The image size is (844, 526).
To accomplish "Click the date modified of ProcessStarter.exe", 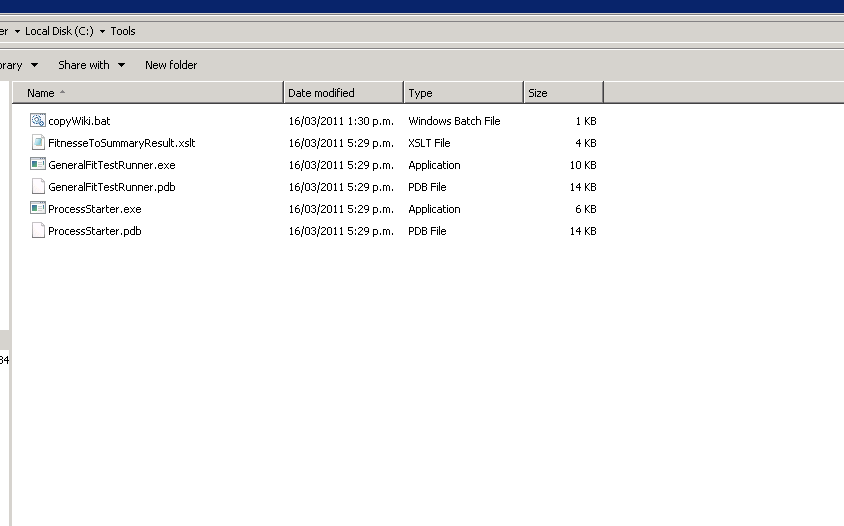I will (x=341, y=209).
